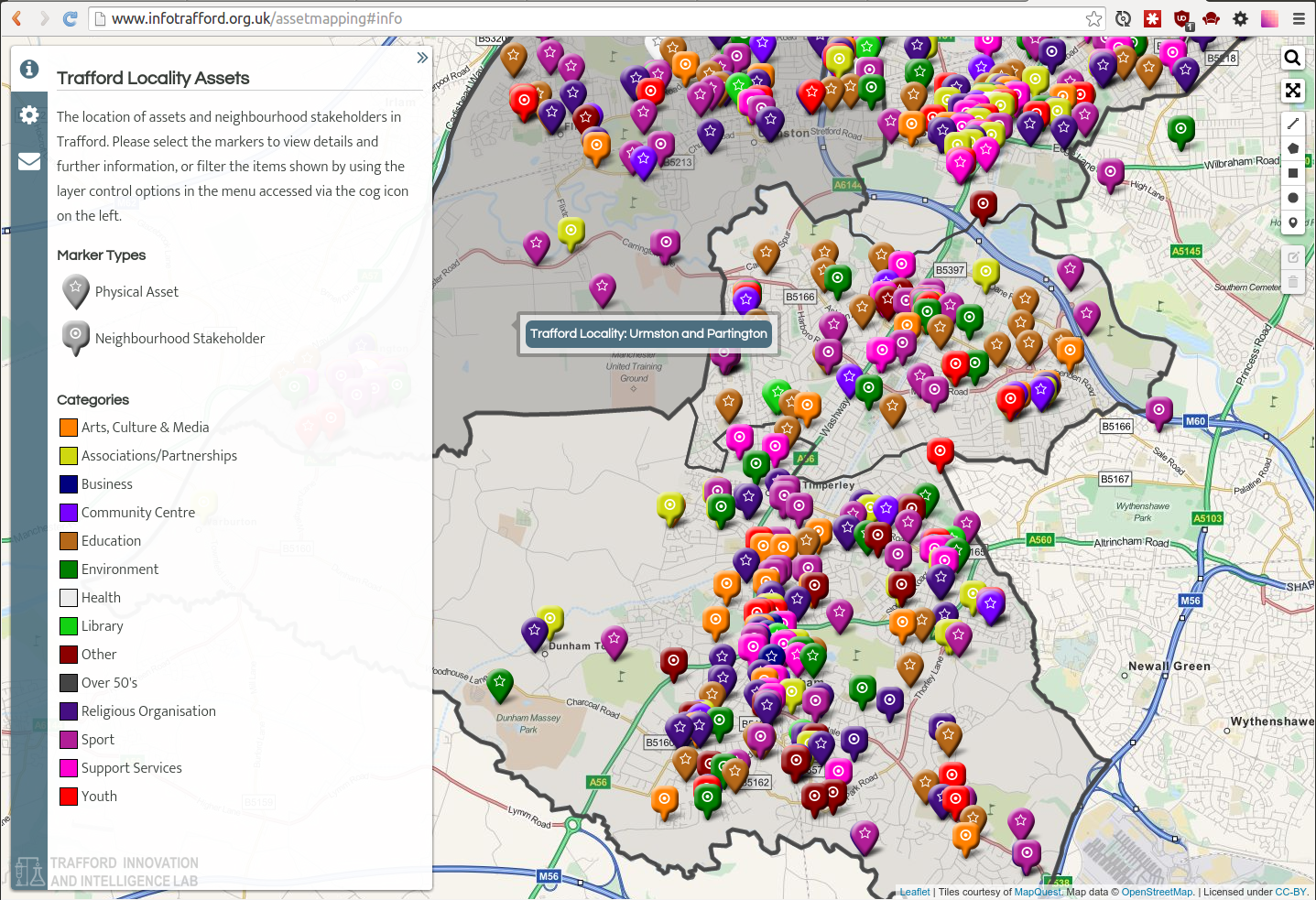The height and width of the screenshot is (900, 1316).
Task: Click the orange marker above Lymm Road label
Action: pos(665,801)
